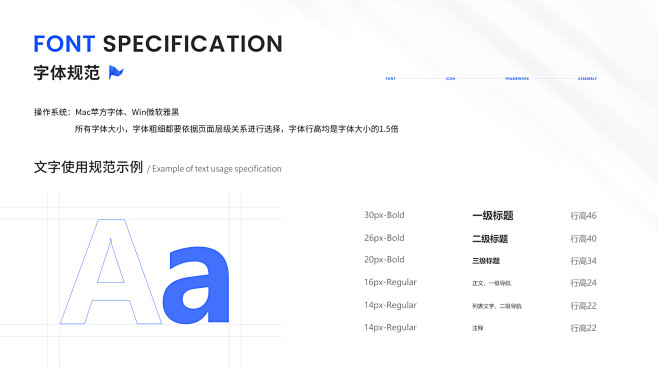Click the 字体规范 subtitle
The height and width of the screenshot is (370, 658).
[67, 73]
